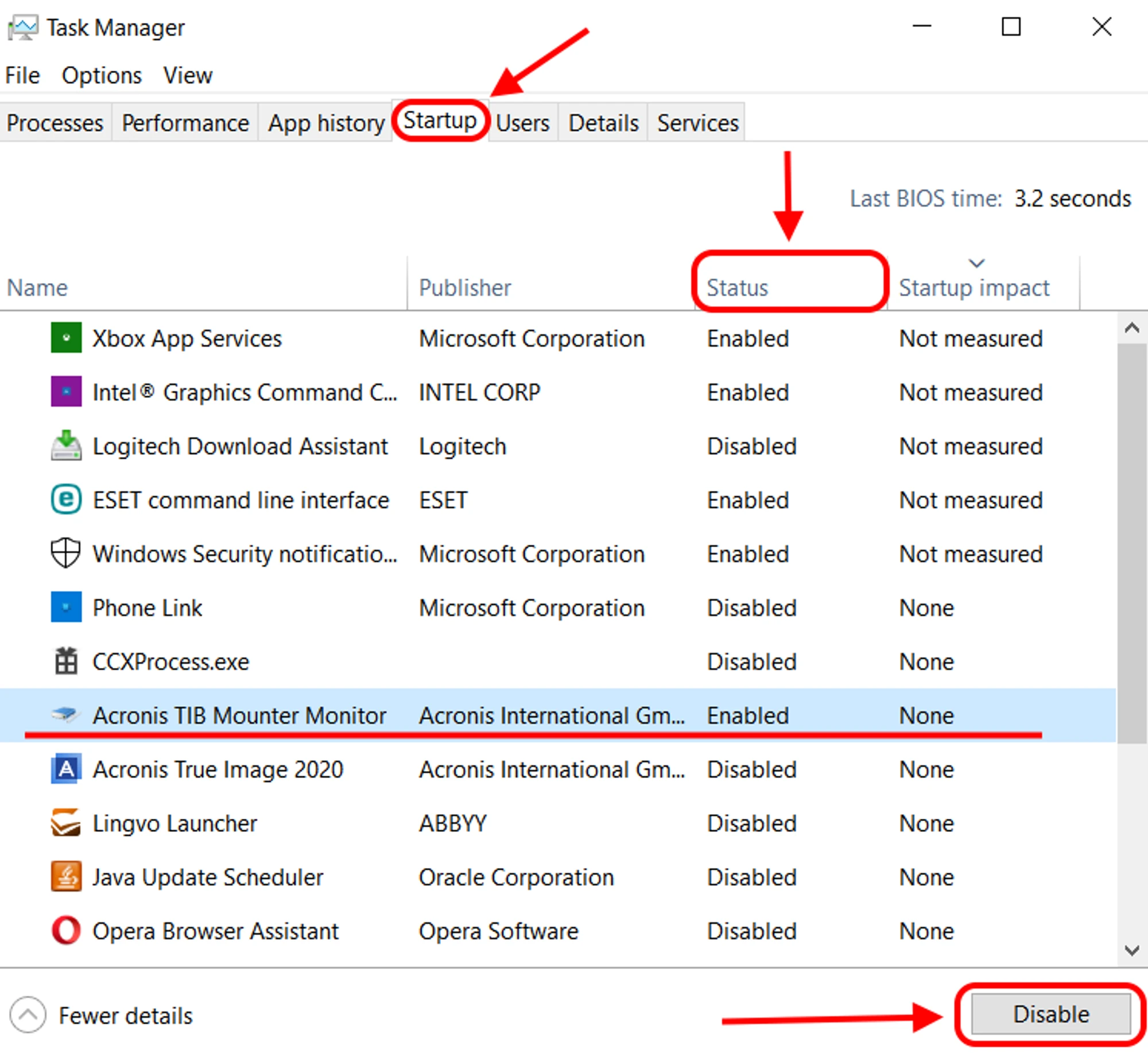
Task: Select the CCXProcess.exe row
Action: click(x=171, y=662)
